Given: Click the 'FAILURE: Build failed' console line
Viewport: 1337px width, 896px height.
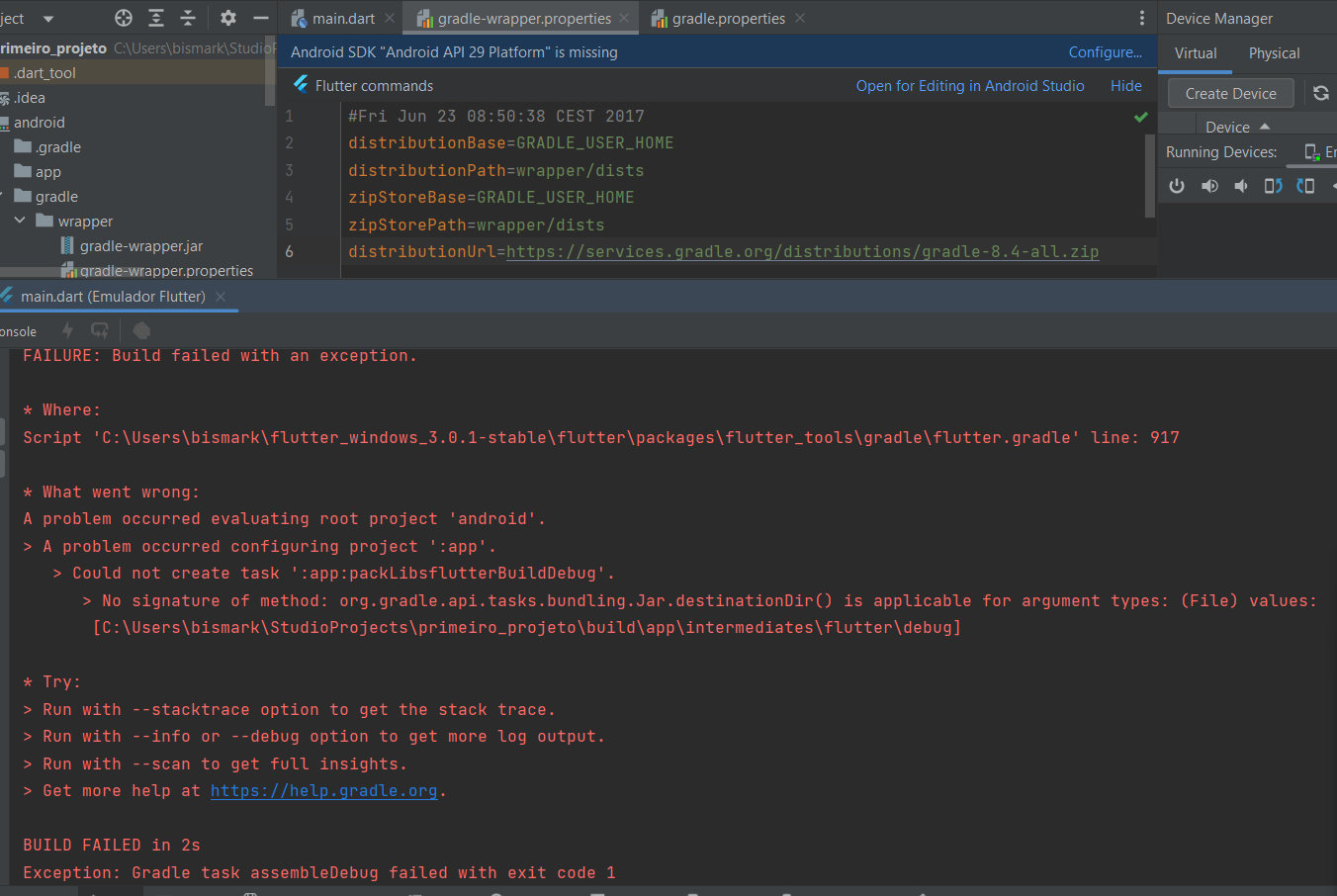Looking at the screenshot, I should tap(220, 355).
